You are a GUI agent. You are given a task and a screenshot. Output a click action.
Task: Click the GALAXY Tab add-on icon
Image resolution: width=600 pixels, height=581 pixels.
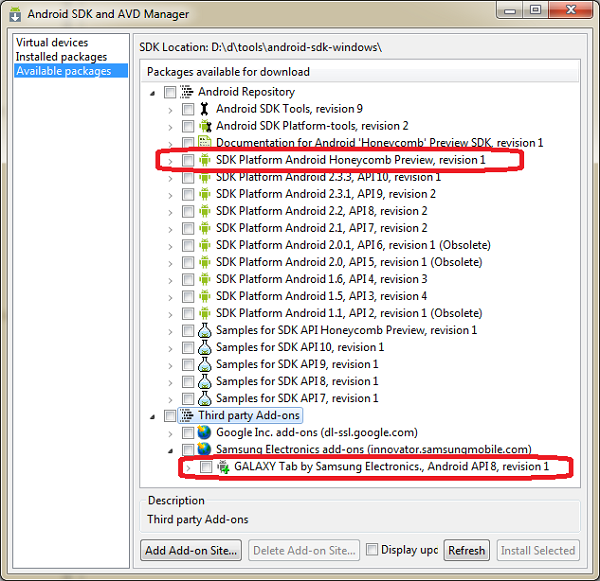coord(223,467)
